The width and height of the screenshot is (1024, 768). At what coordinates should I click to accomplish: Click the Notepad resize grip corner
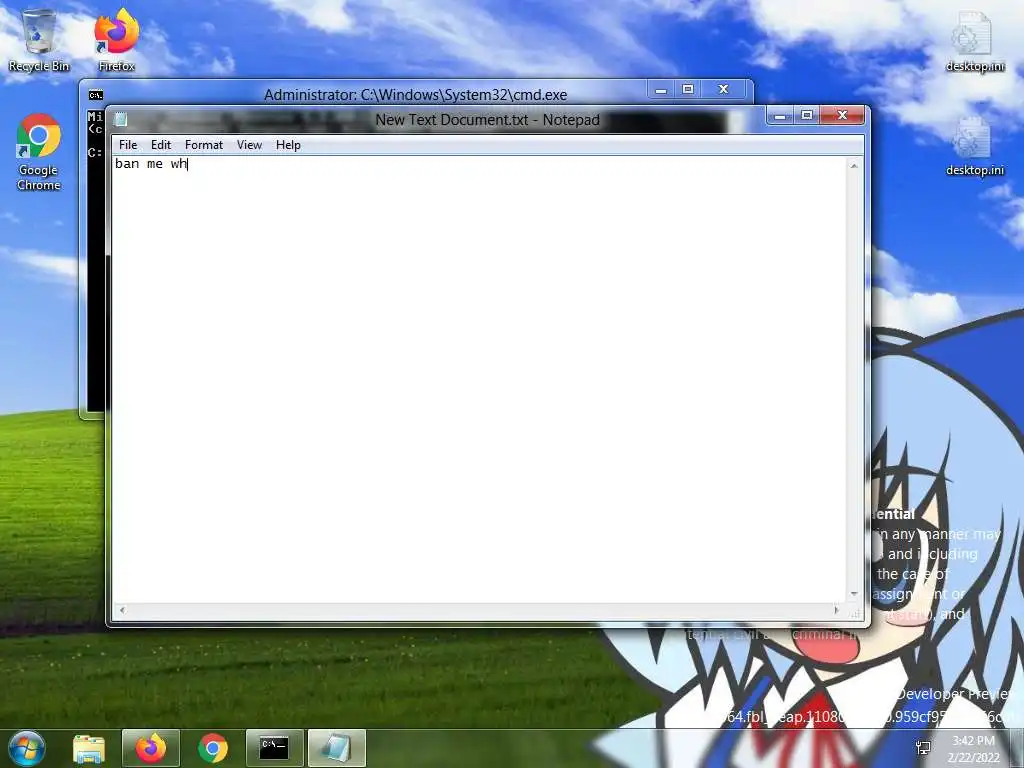click(857, 613)
